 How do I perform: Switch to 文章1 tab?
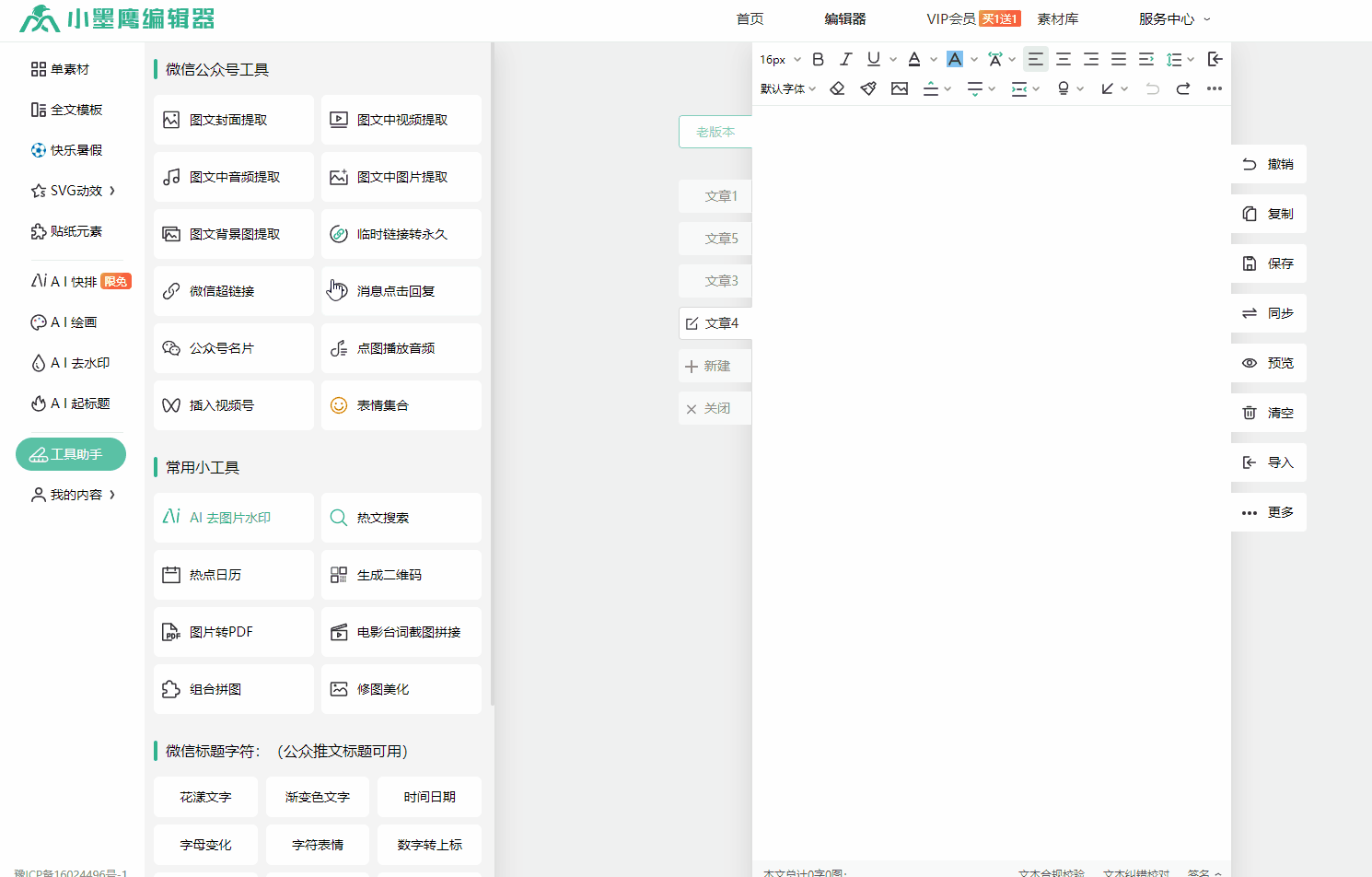coord(715,196)
